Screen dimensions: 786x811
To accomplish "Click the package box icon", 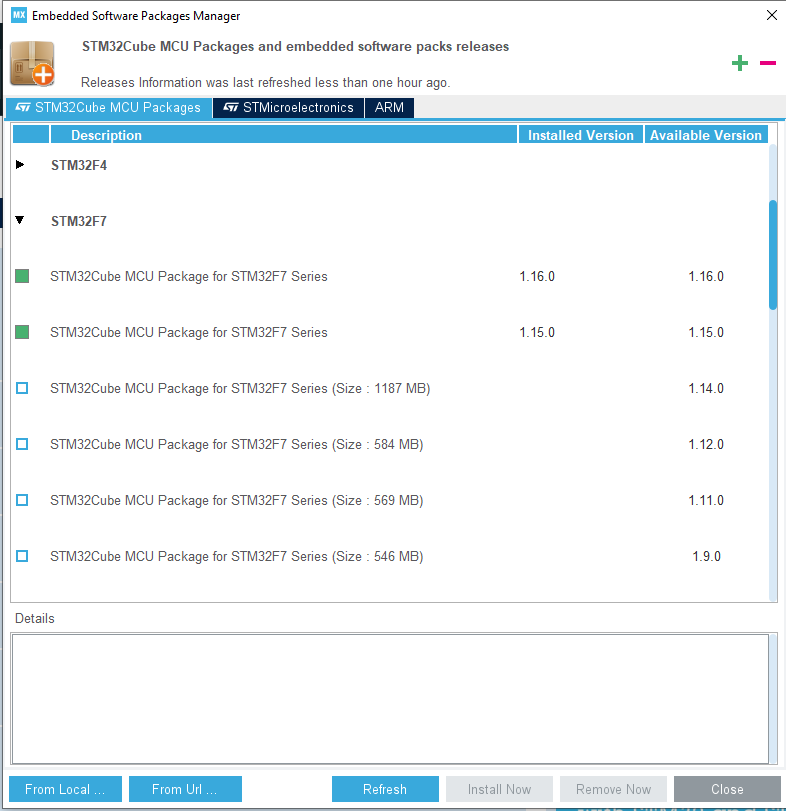I will click(32, 64).
